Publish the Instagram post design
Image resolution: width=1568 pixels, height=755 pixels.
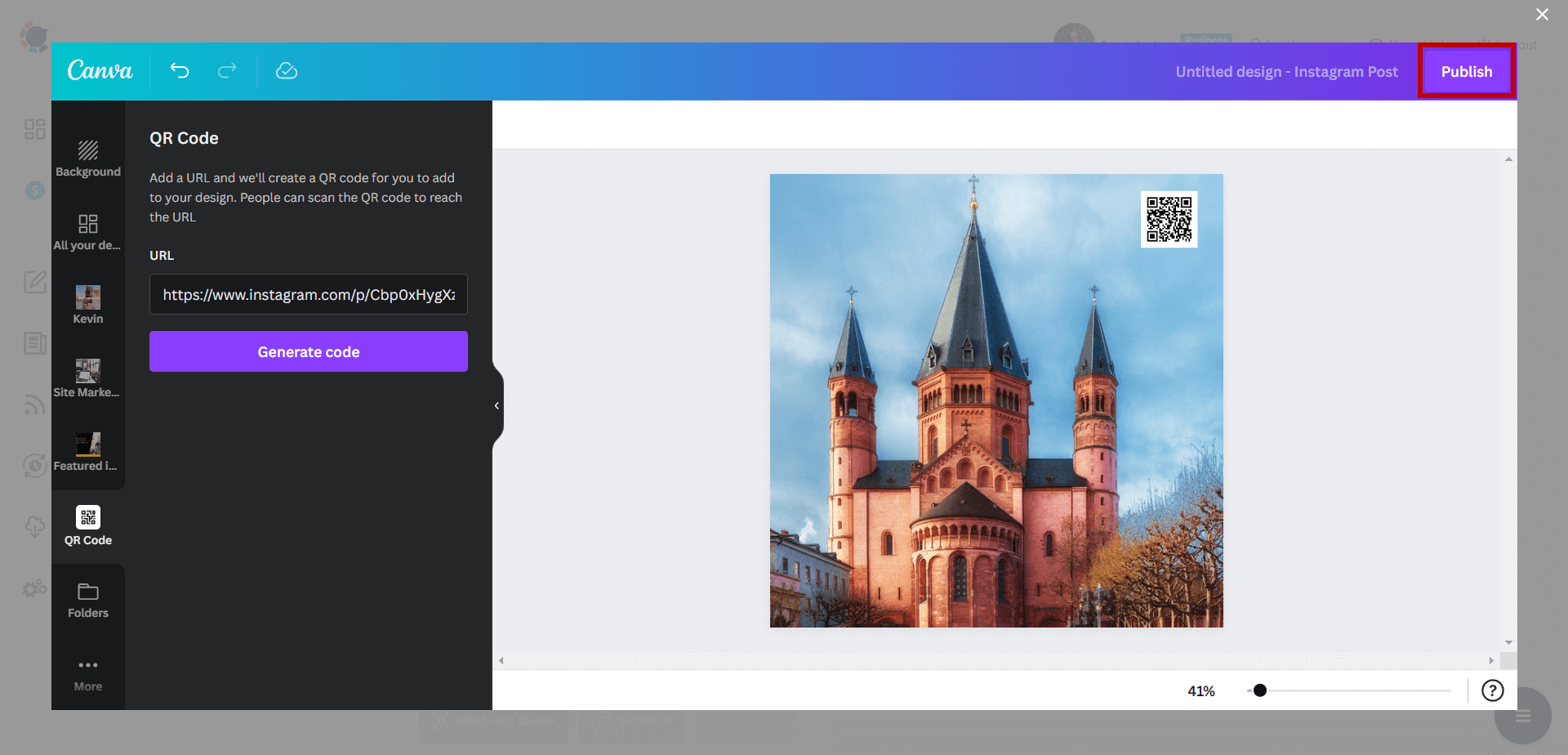(1466, 71)
